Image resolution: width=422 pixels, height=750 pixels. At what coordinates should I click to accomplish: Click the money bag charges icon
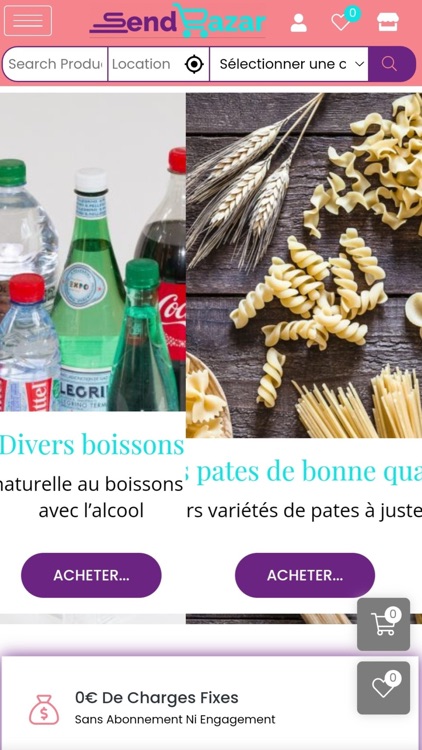click(44, 710)
